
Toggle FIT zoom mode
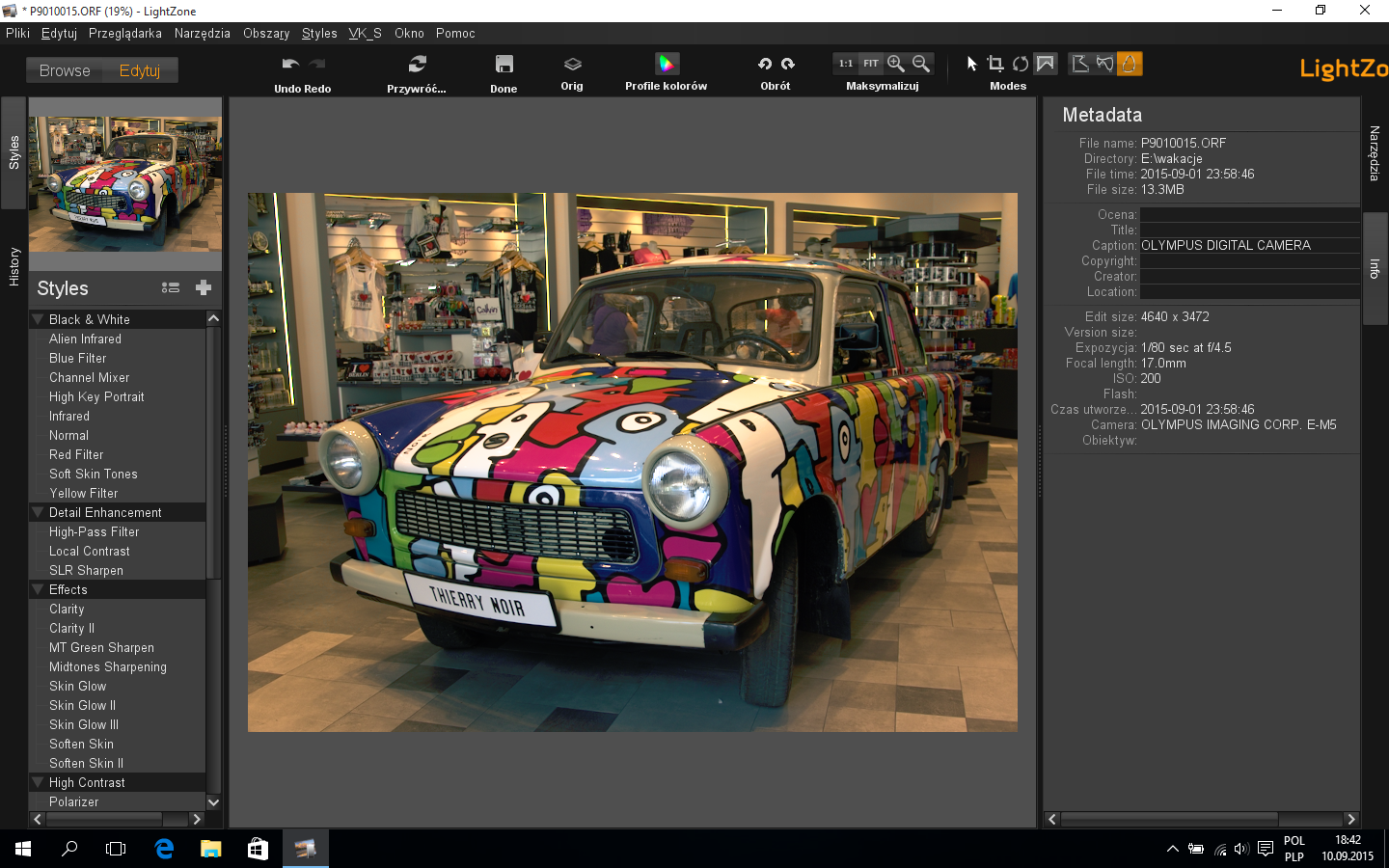871,64
